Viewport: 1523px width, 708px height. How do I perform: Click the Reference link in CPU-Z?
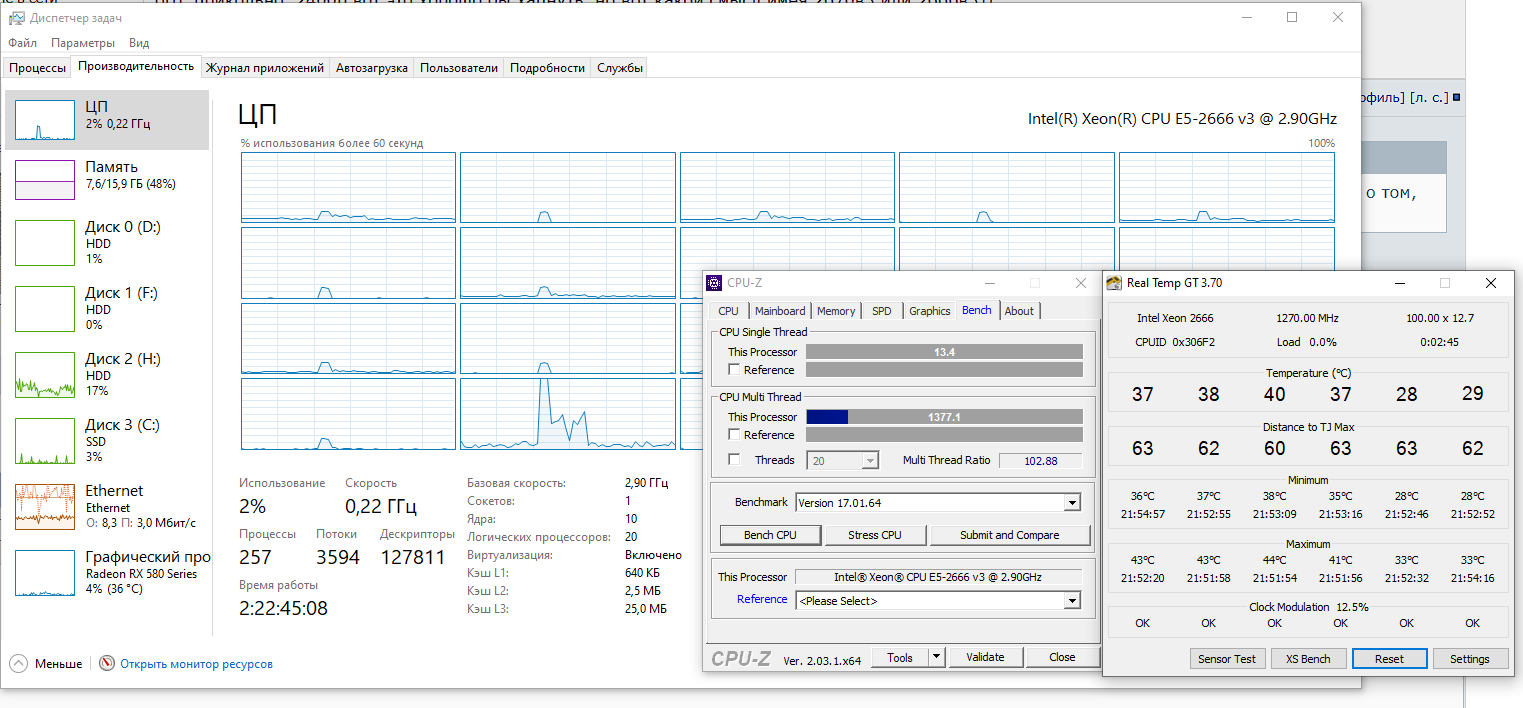tap(762, 599)
